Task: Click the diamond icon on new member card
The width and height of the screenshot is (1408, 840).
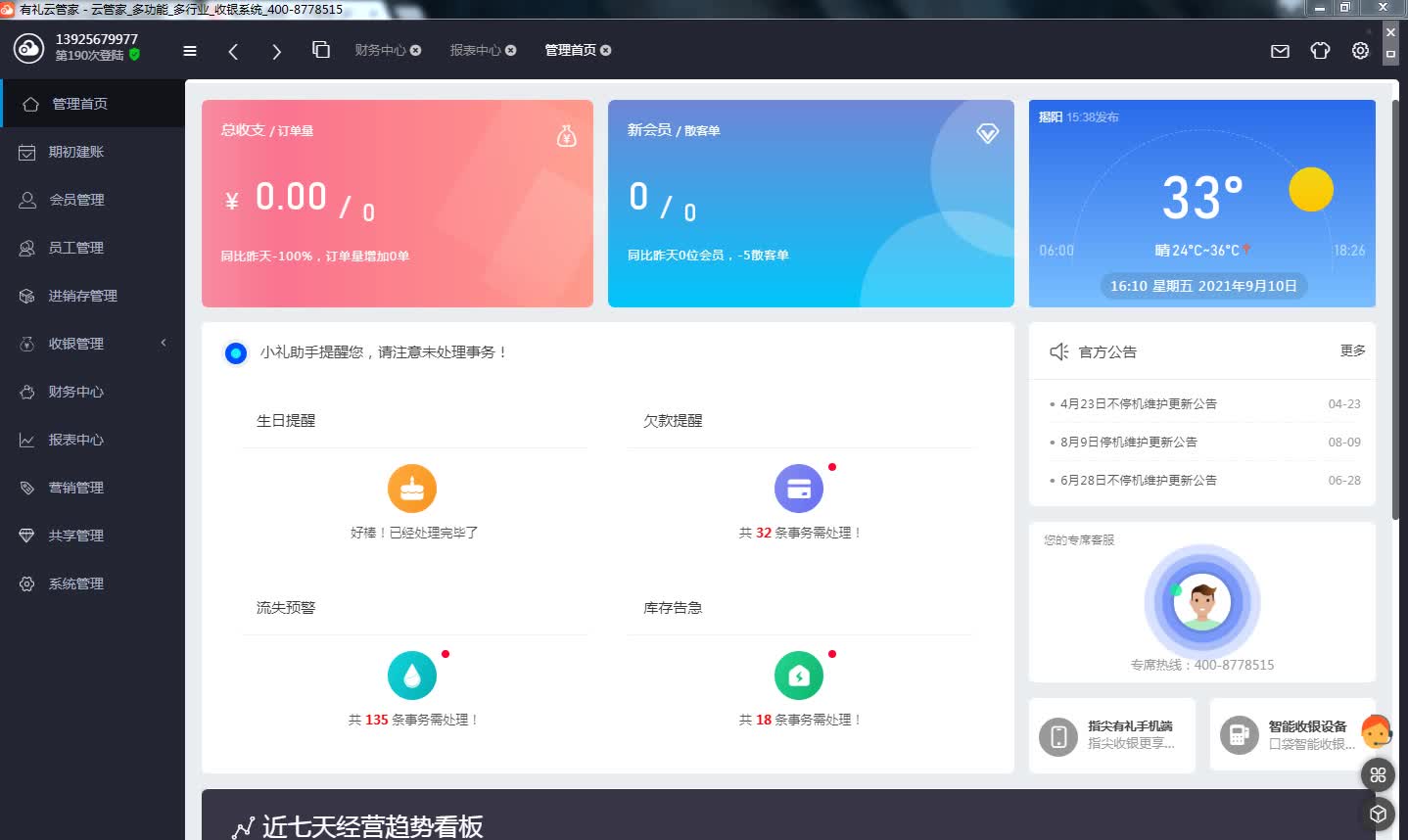Action: (x=988, y=133)
